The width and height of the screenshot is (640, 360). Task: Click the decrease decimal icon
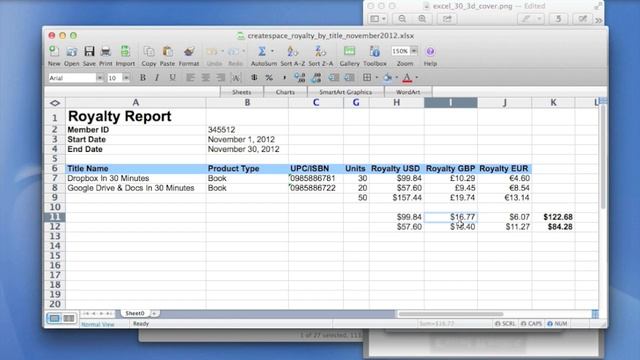(x=316, y=78)
